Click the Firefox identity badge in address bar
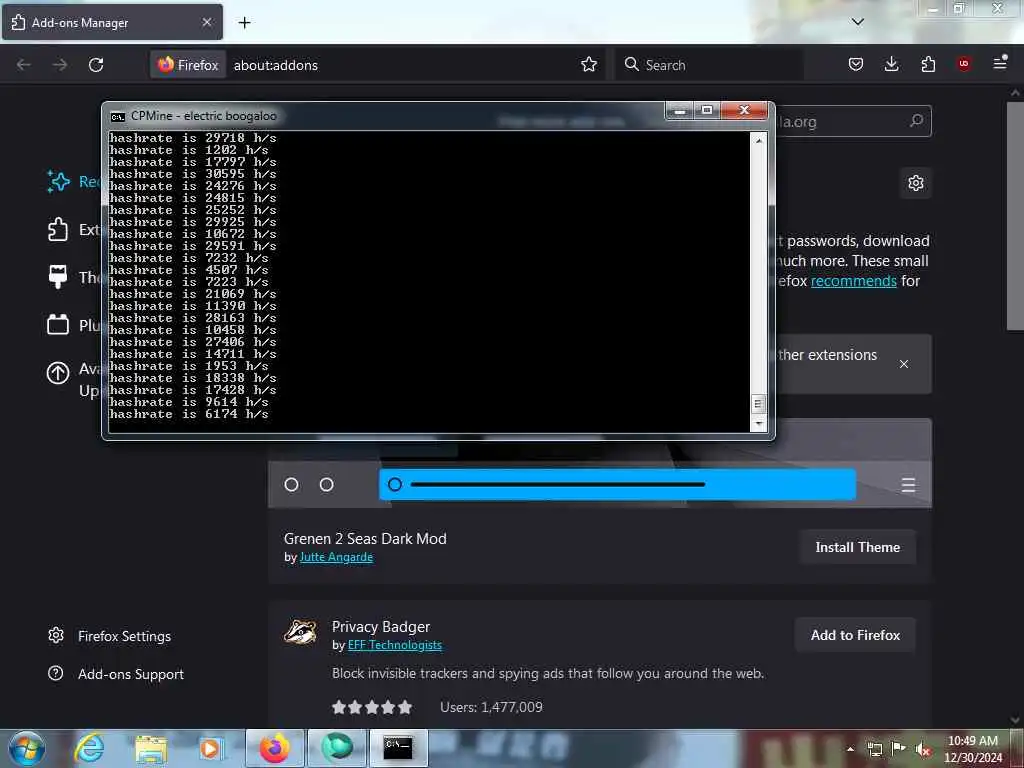1024x768 pixels. (x=188, y=65)
